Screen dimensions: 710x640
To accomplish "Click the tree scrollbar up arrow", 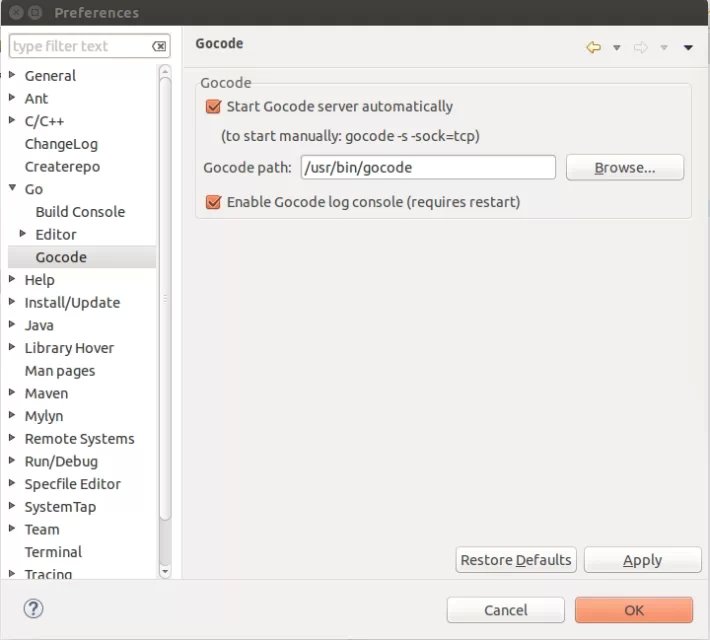I will [165, 71].
